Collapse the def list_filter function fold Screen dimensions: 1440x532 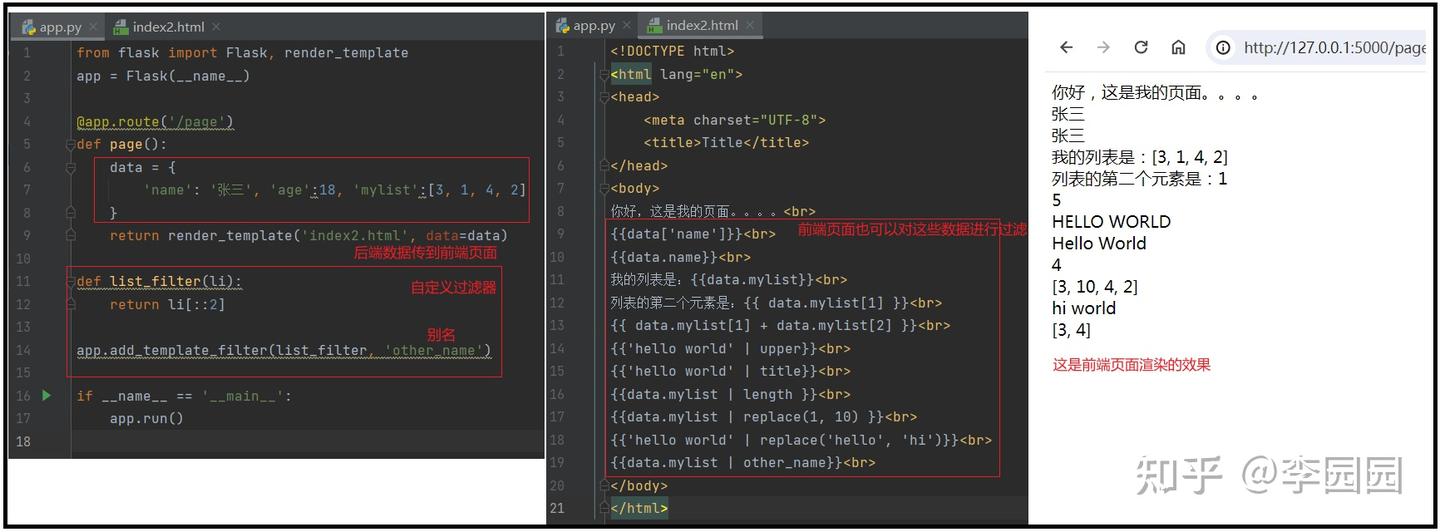[70, 282]
